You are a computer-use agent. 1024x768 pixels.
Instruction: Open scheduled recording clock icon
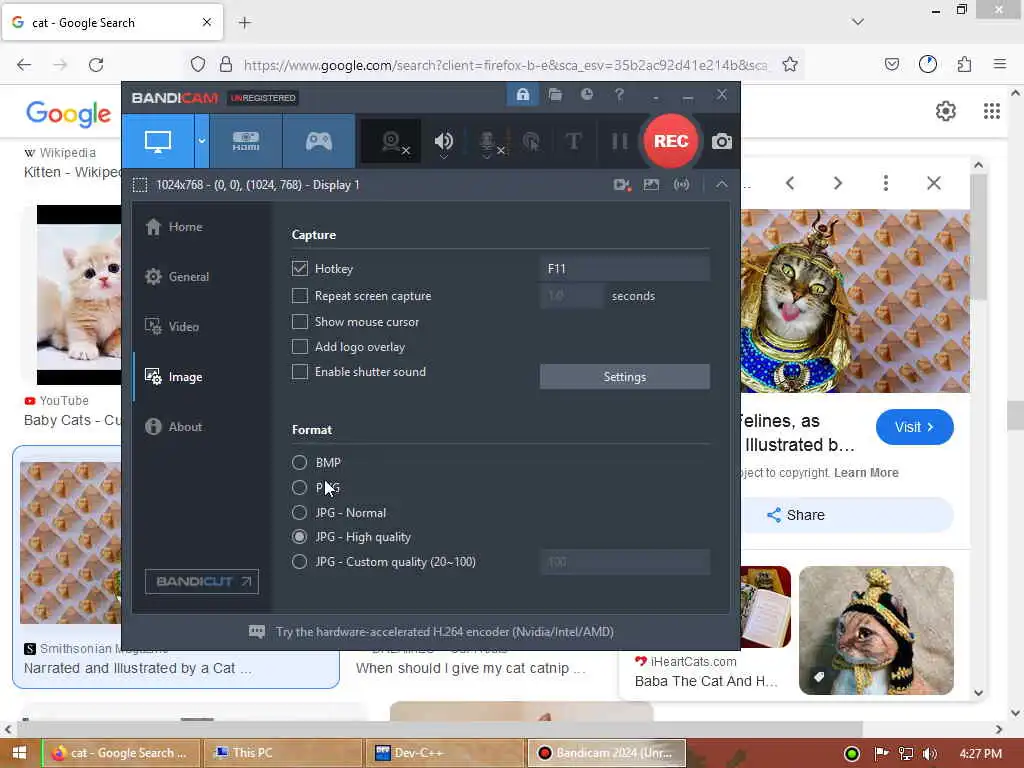tap(587, 95)
